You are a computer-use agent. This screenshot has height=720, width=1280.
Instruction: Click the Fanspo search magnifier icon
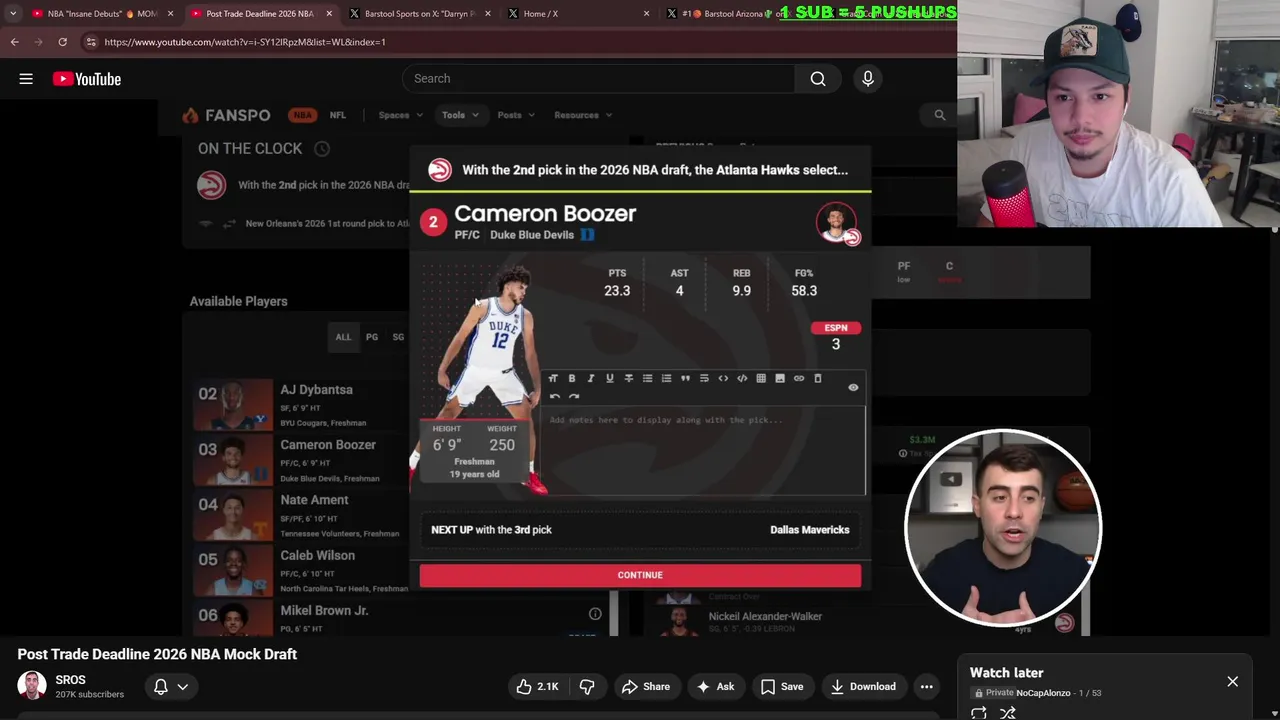pyautogui.click(x=940, y=115)
